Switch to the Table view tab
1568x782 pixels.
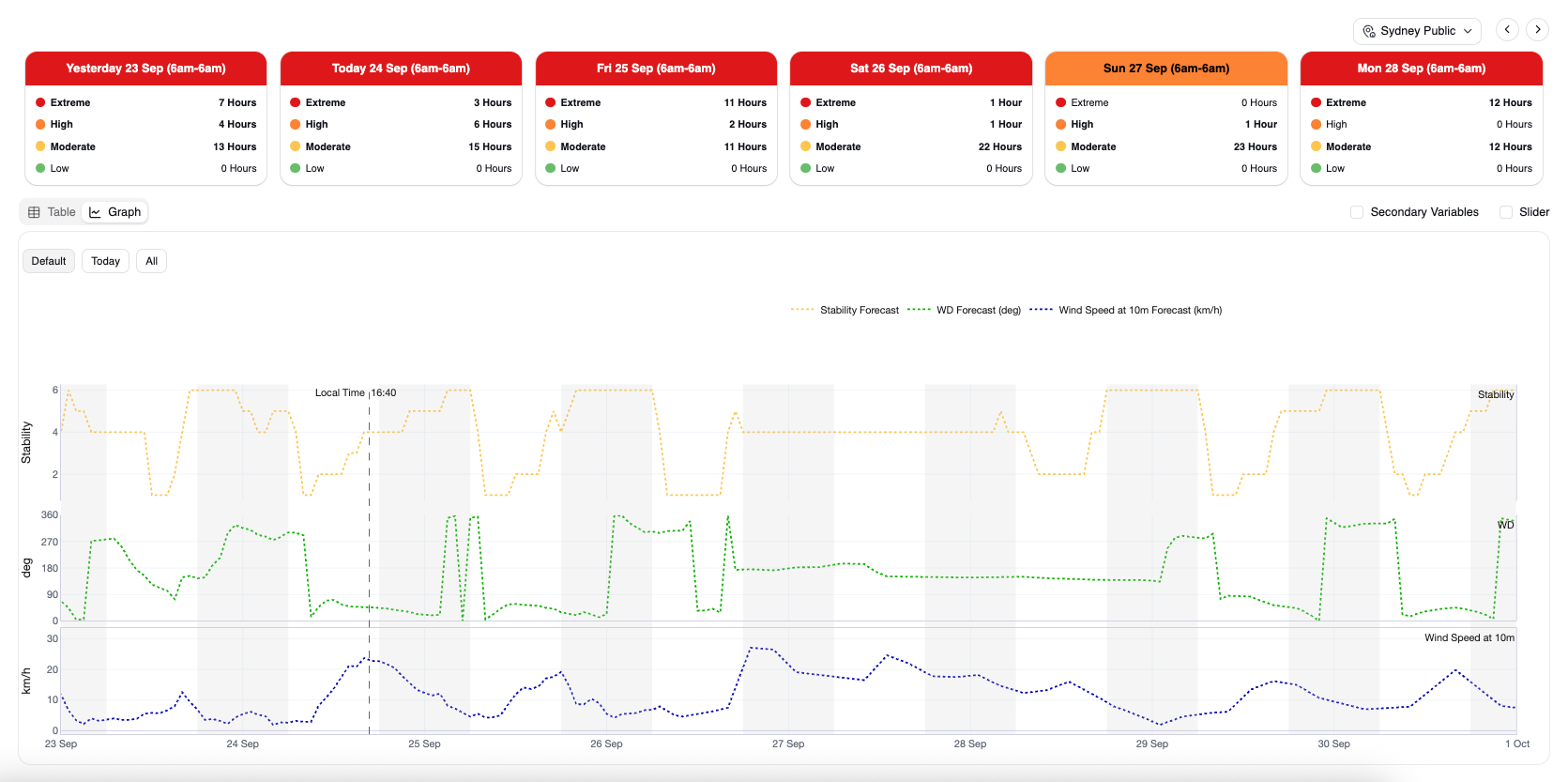pos(52,212)
